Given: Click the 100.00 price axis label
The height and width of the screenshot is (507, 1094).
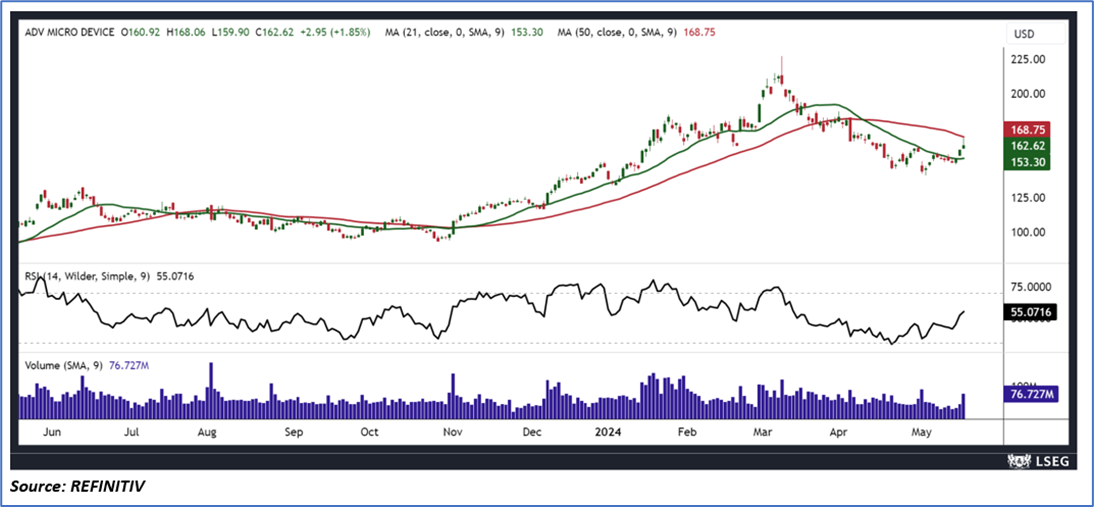Looking at the screenshot, I should tap(1028, 233).
